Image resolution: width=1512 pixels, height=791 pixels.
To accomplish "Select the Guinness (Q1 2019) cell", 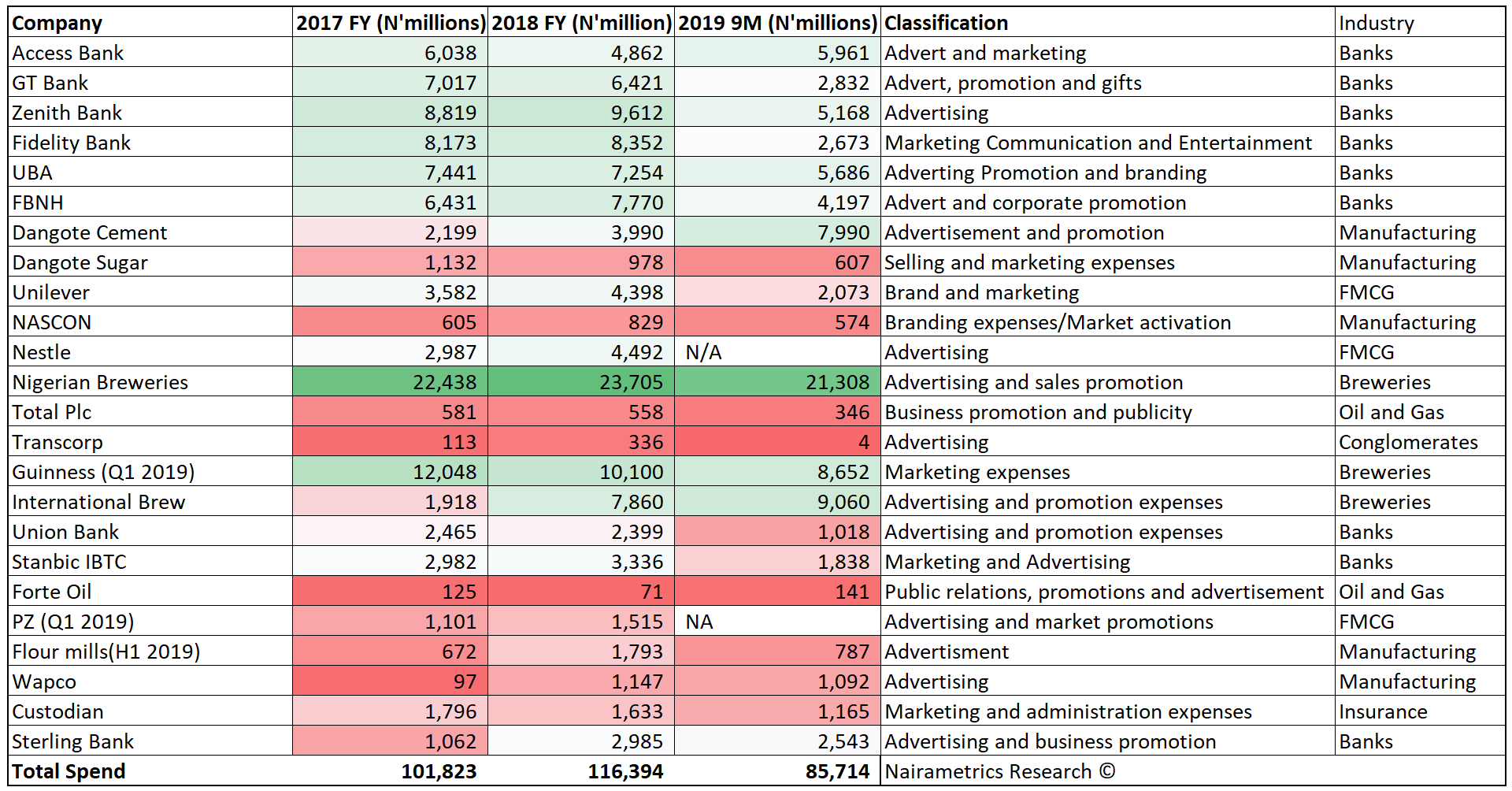I will (150, 472).
